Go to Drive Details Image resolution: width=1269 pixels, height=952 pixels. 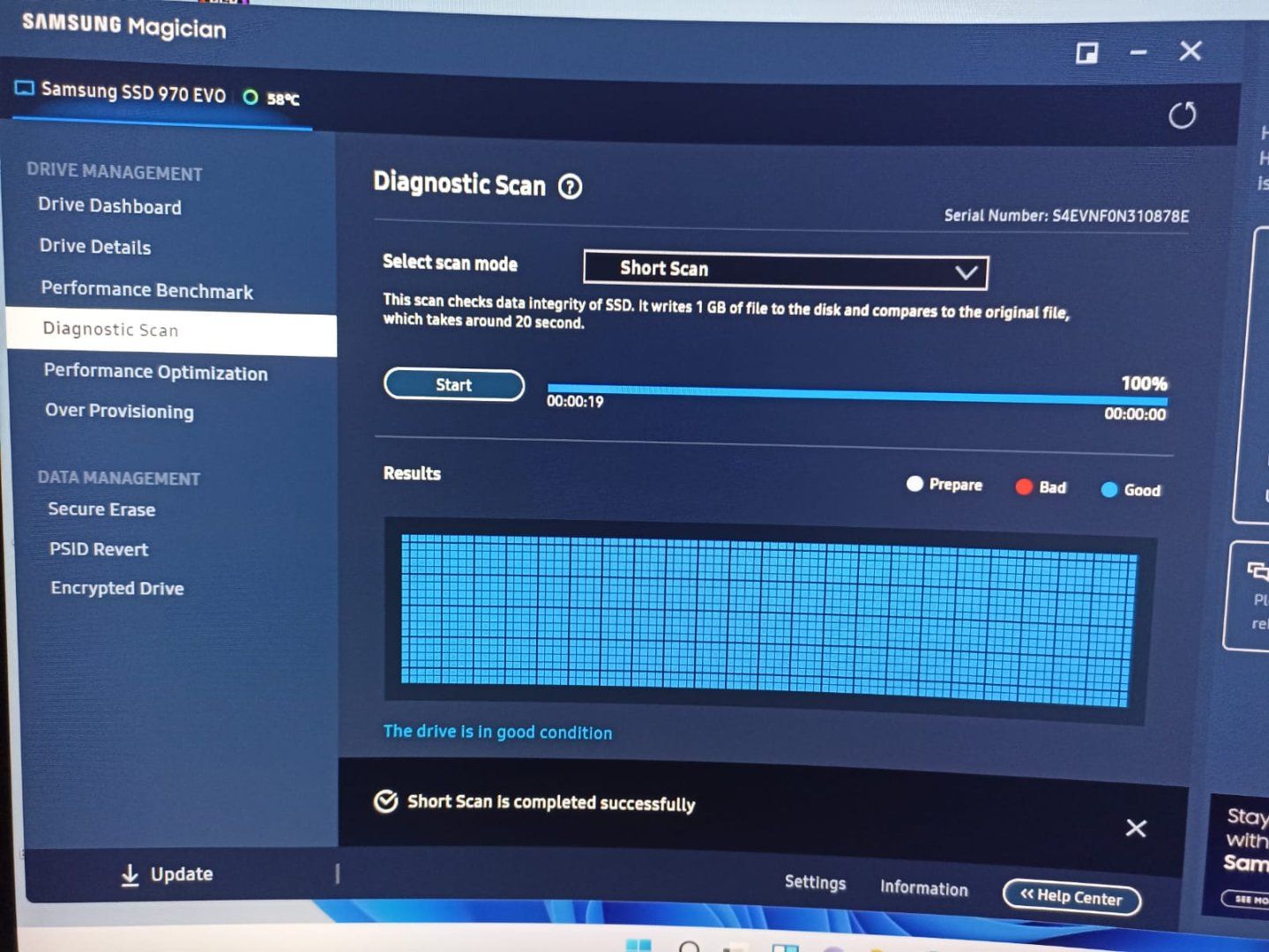95,247
